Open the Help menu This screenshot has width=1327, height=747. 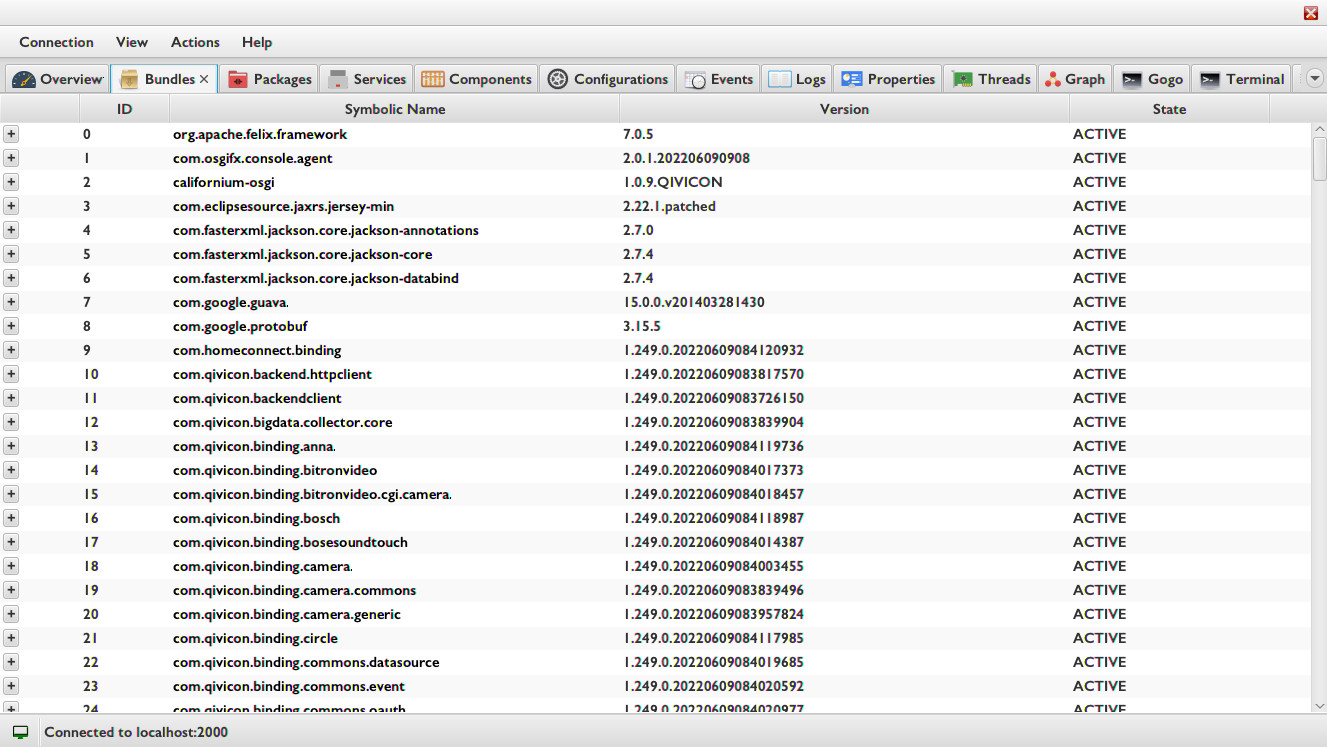257,42
